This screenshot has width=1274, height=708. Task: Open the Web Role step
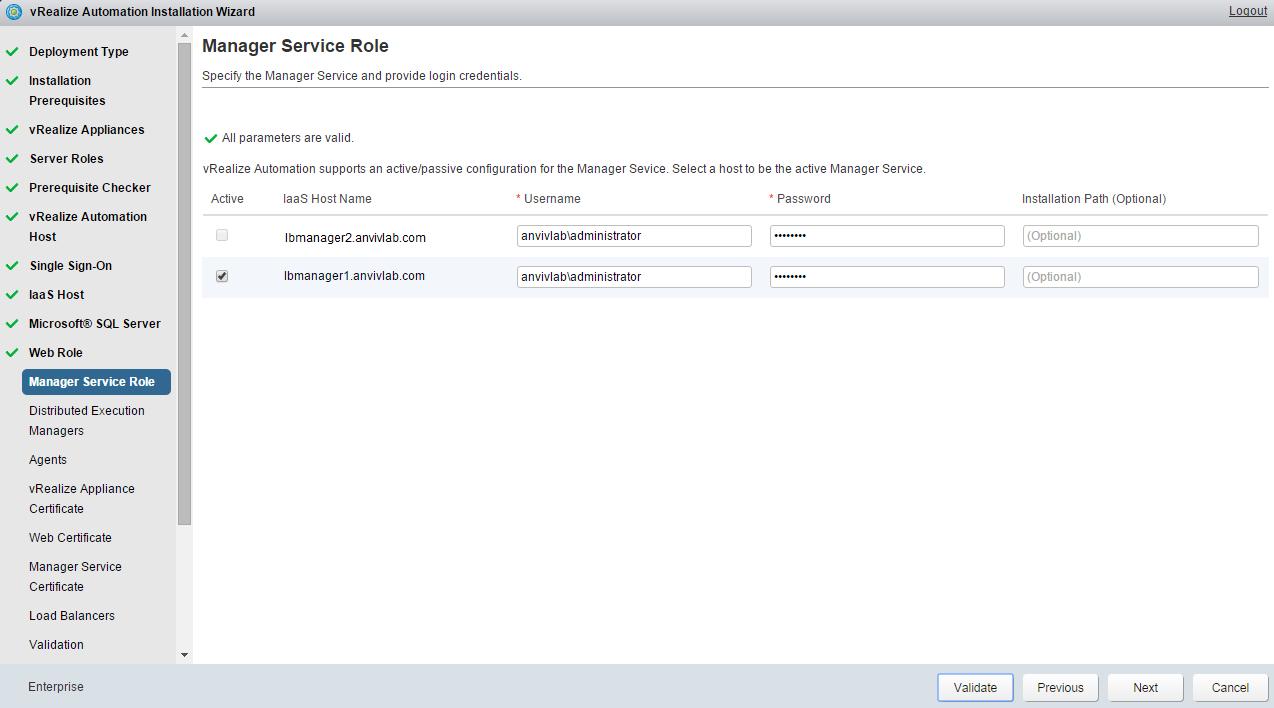pos(56,353)
